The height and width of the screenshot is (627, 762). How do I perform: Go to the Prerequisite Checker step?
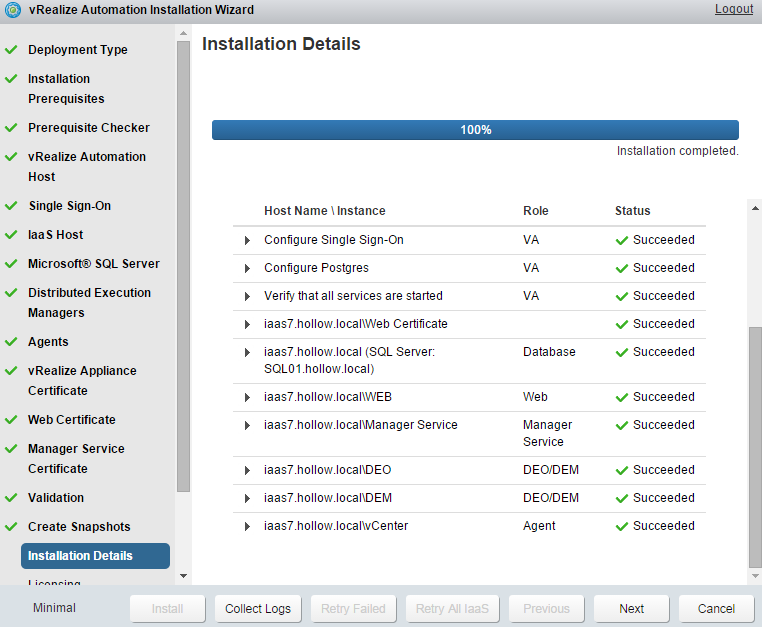[88, 128]
